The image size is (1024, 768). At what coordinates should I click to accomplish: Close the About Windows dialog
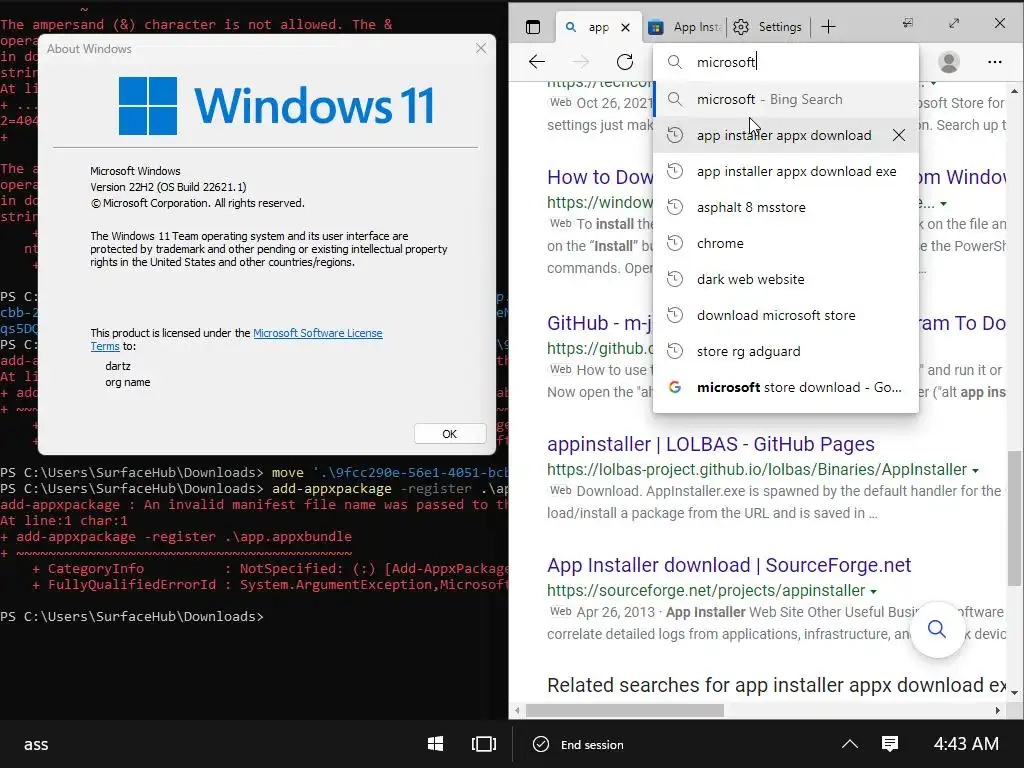coord(481,48)
